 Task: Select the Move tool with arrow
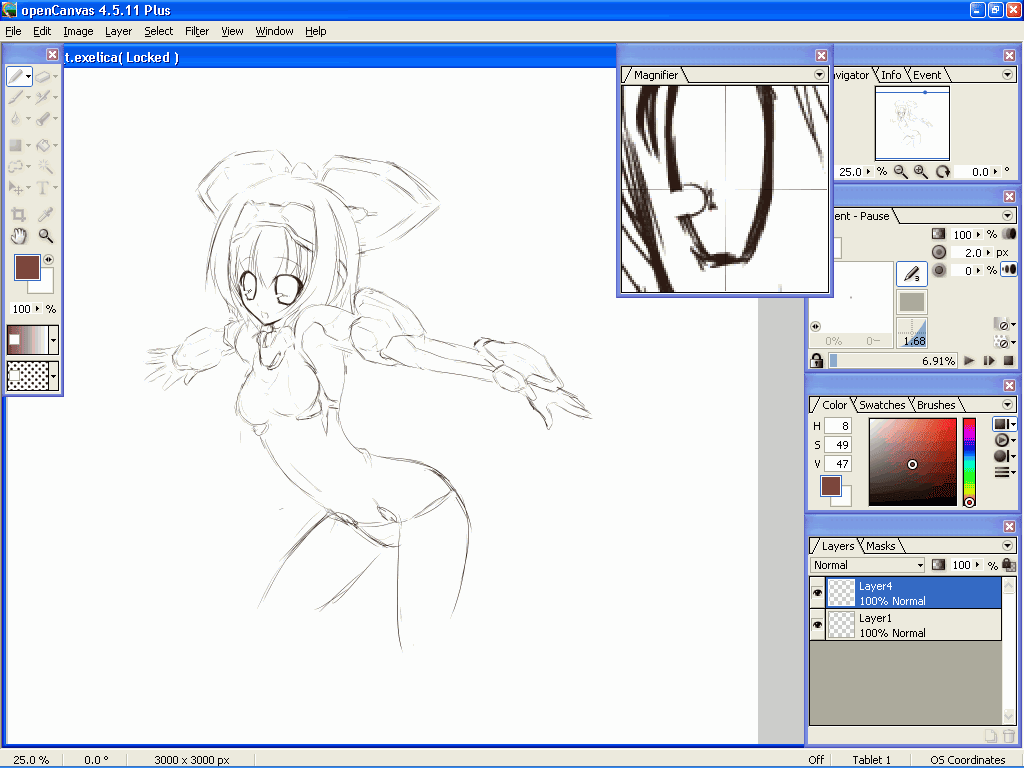point(15,188)
